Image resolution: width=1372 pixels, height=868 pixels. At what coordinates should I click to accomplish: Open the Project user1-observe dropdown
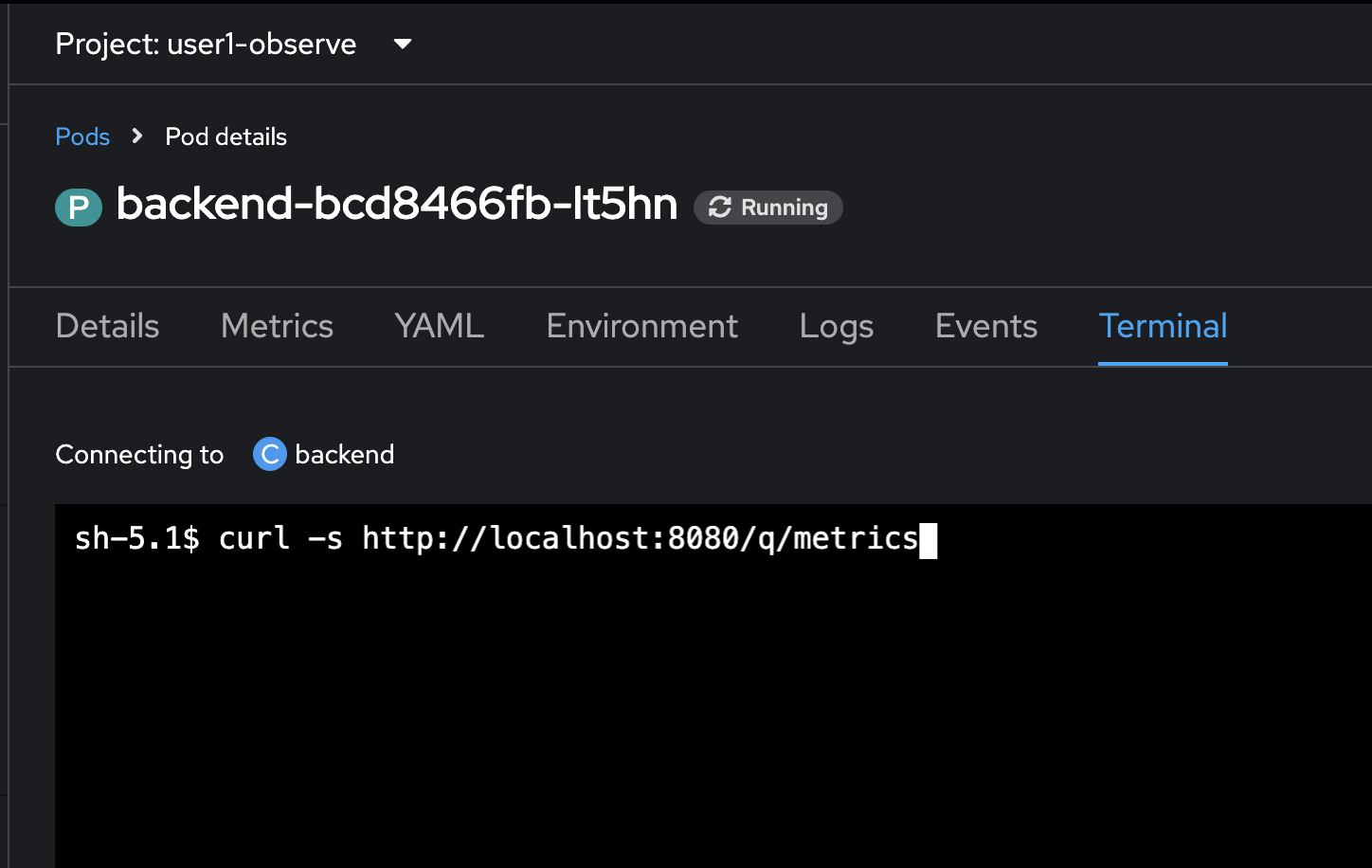234,44
